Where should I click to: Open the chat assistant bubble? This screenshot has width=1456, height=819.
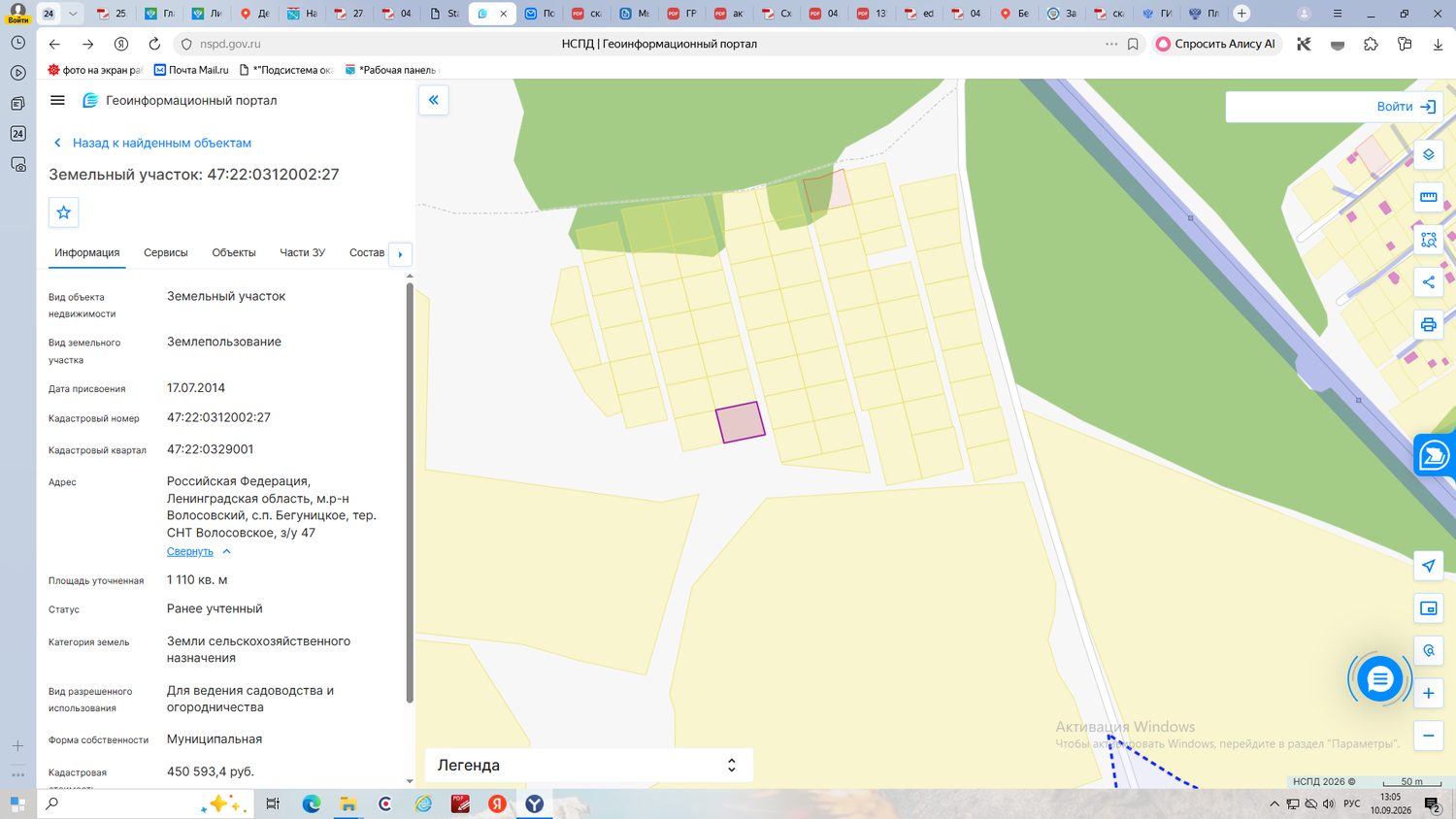1379,679
